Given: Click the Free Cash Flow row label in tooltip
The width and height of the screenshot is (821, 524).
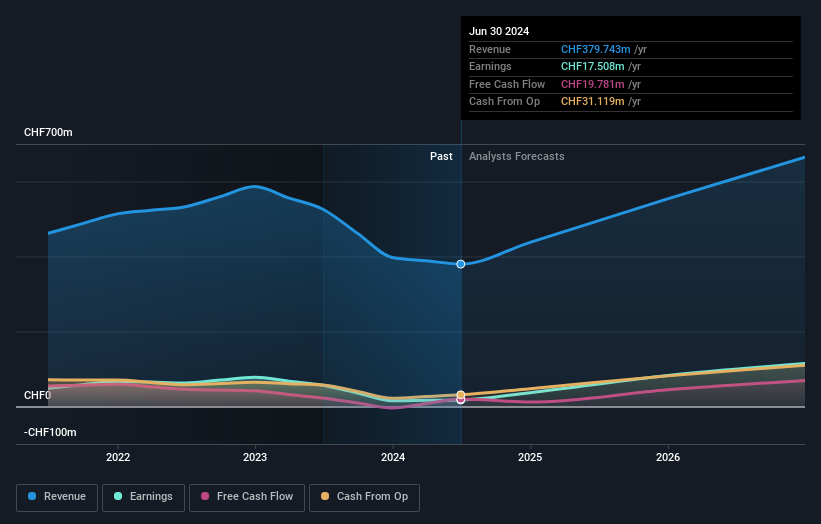Looking at the screenshot, I should point(507,84).
